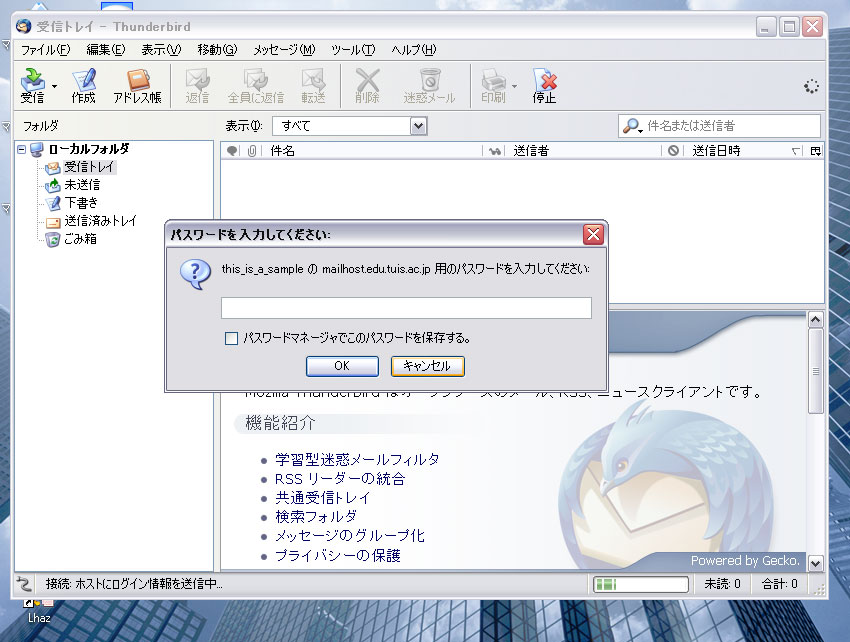Open the 表示 view filter dropdown
850x642 pixels.
(350, 126)
